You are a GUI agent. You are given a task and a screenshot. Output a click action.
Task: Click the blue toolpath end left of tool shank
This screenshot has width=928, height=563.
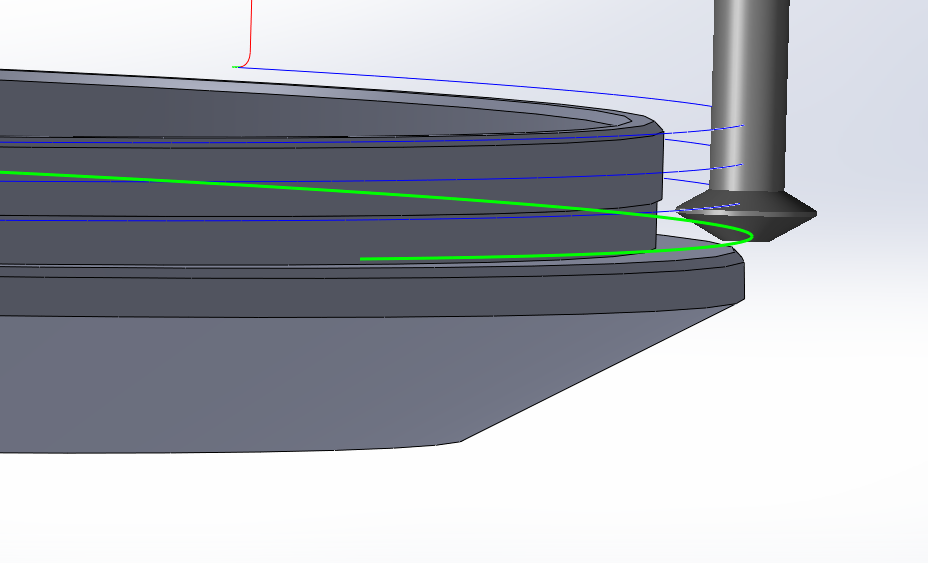pyautogui.click(x=742, y=126)
